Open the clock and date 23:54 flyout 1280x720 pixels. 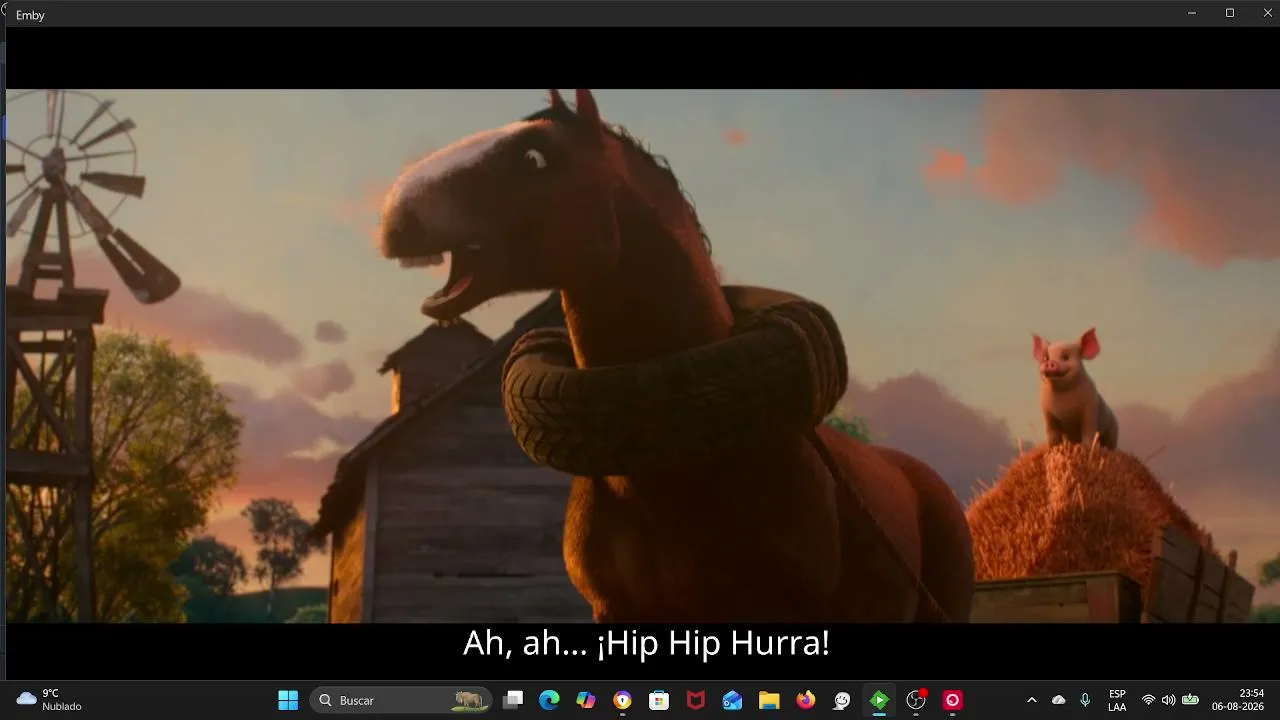pyautogui.click(x=1238, y=700)
